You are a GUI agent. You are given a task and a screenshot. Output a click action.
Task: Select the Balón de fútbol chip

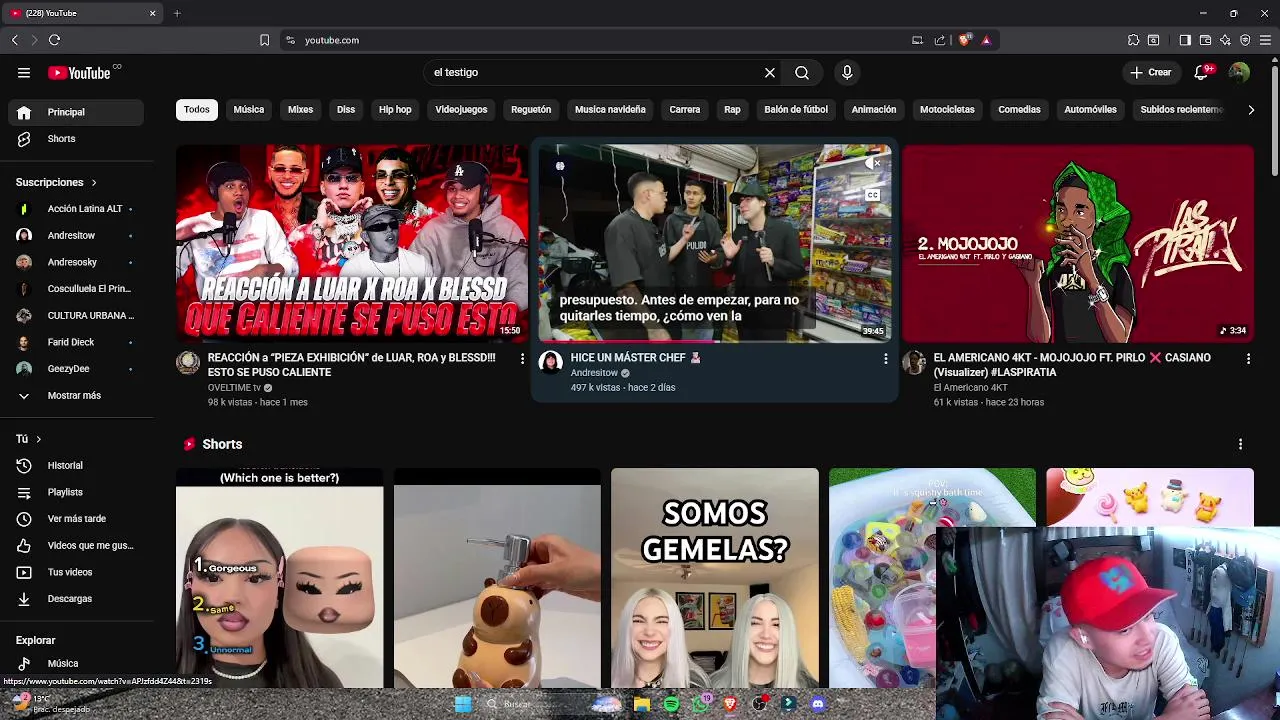coord(796,109)
